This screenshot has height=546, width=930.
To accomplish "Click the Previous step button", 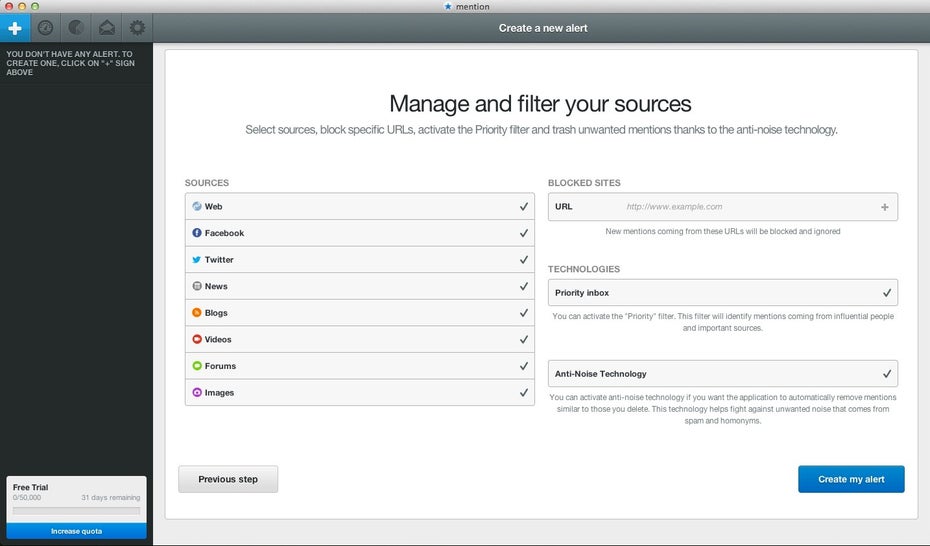I will click(x=228, y=479).
